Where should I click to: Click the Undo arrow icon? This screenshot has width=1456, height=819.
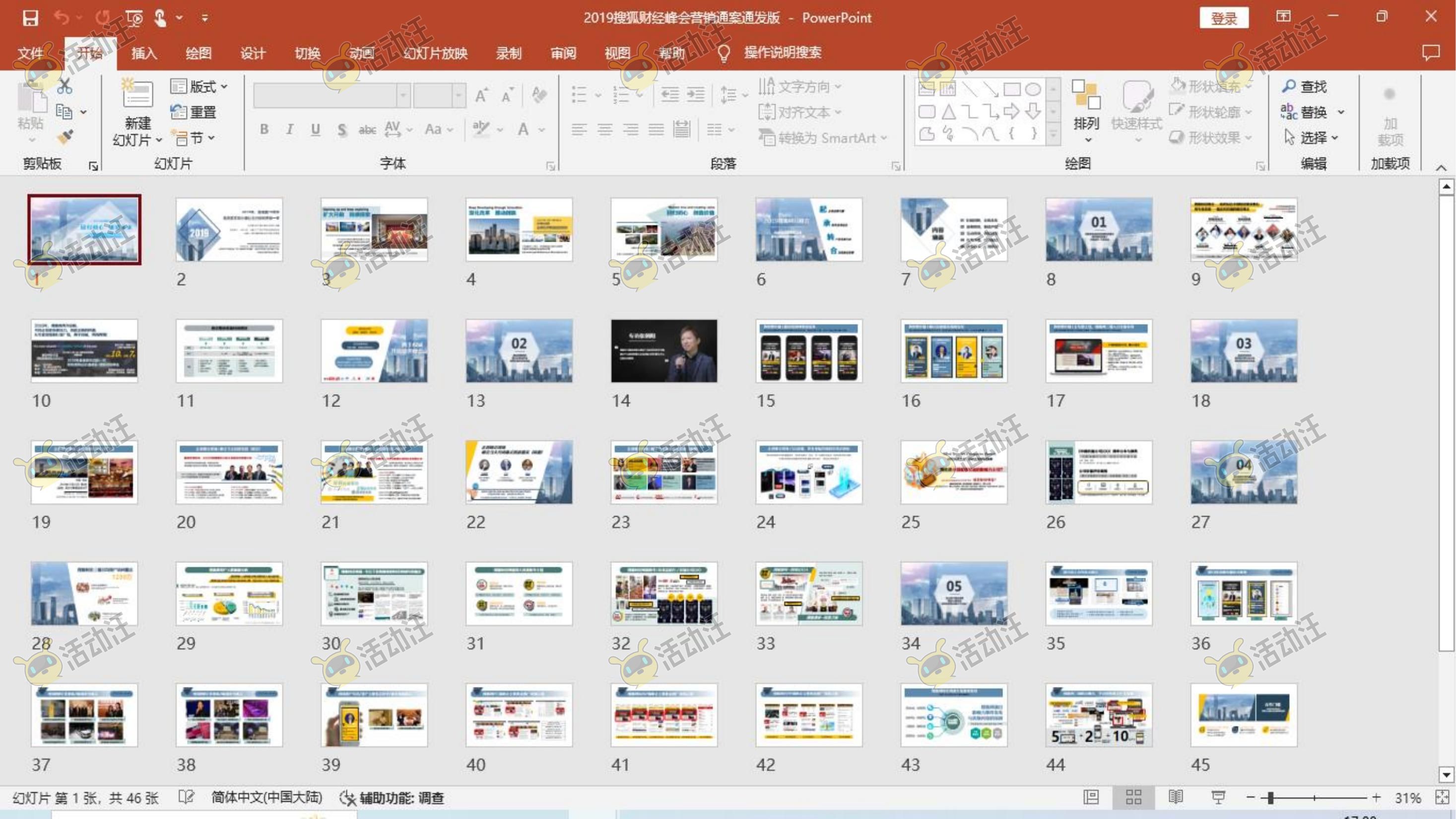click(x=62, y=18)
